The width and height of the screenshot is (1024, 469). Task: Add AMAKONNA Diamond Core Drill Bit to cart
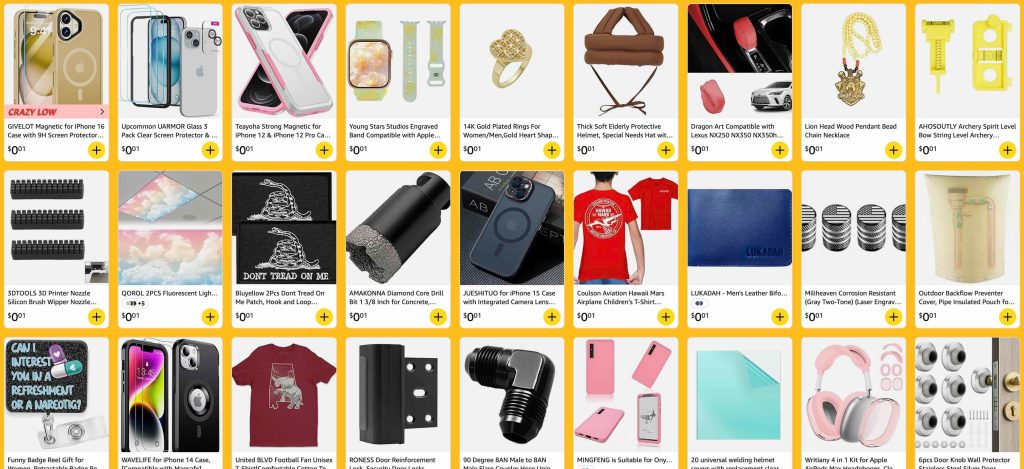(x=438, y=317)
